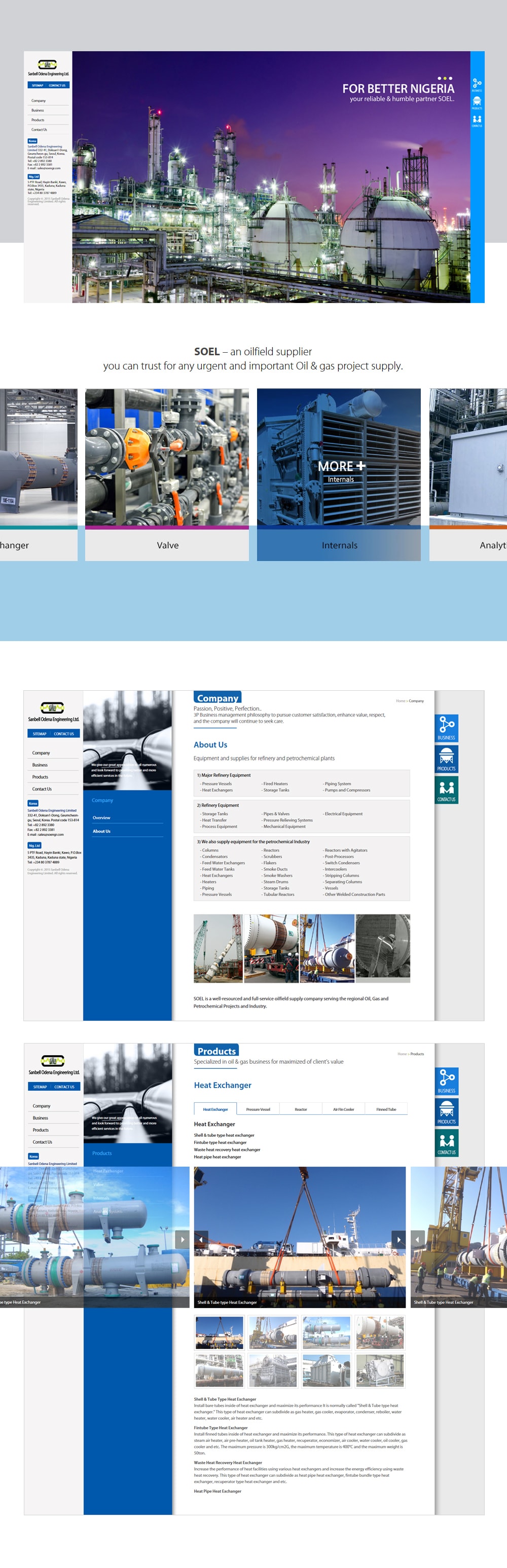
Task: Click the Nig. Ltd label on the Company page sidebar
Action: [x=34, y=845]
